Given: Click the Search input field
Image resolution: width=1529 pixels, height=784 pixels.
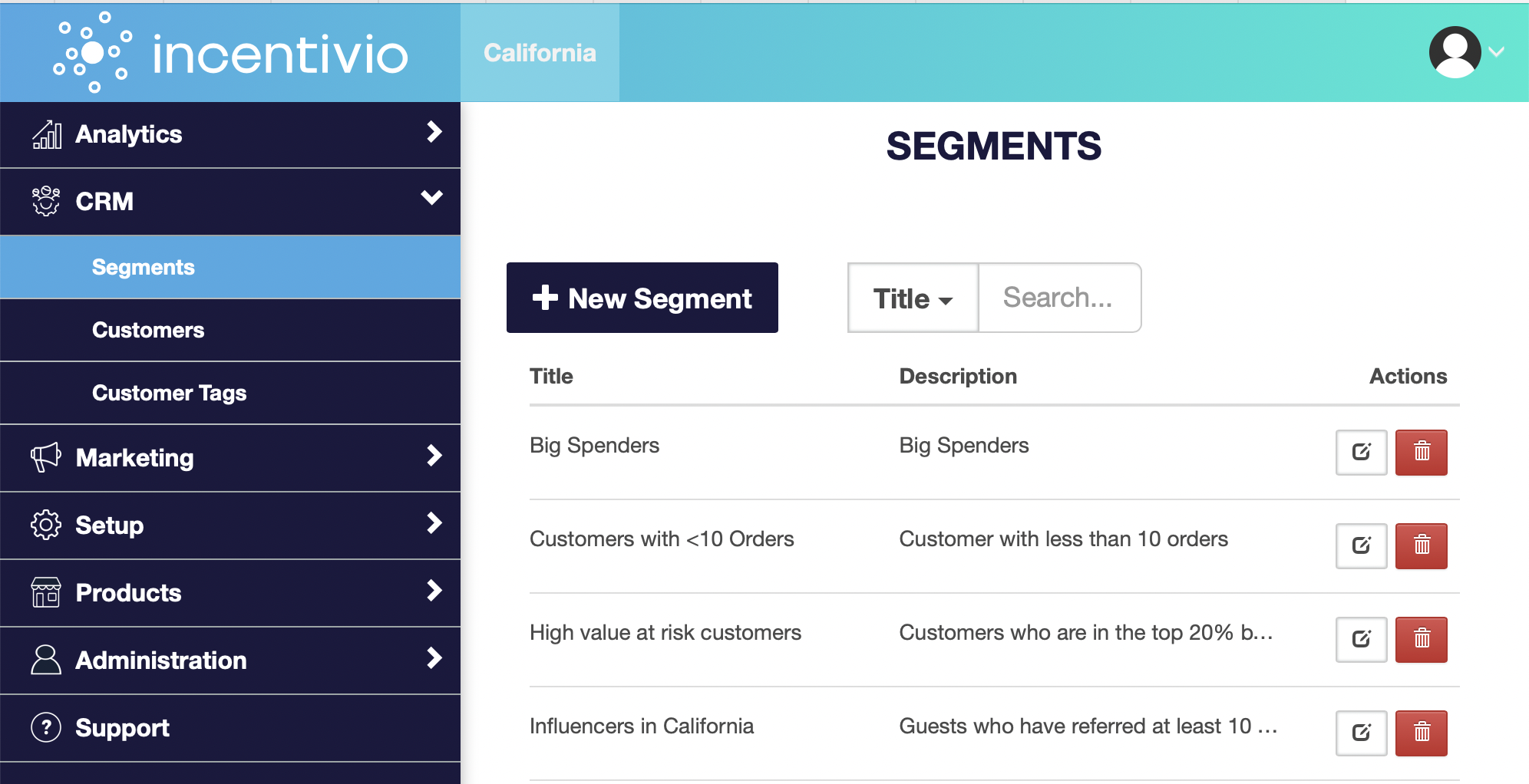Looking at the screenshot, I should (1059, 298).
